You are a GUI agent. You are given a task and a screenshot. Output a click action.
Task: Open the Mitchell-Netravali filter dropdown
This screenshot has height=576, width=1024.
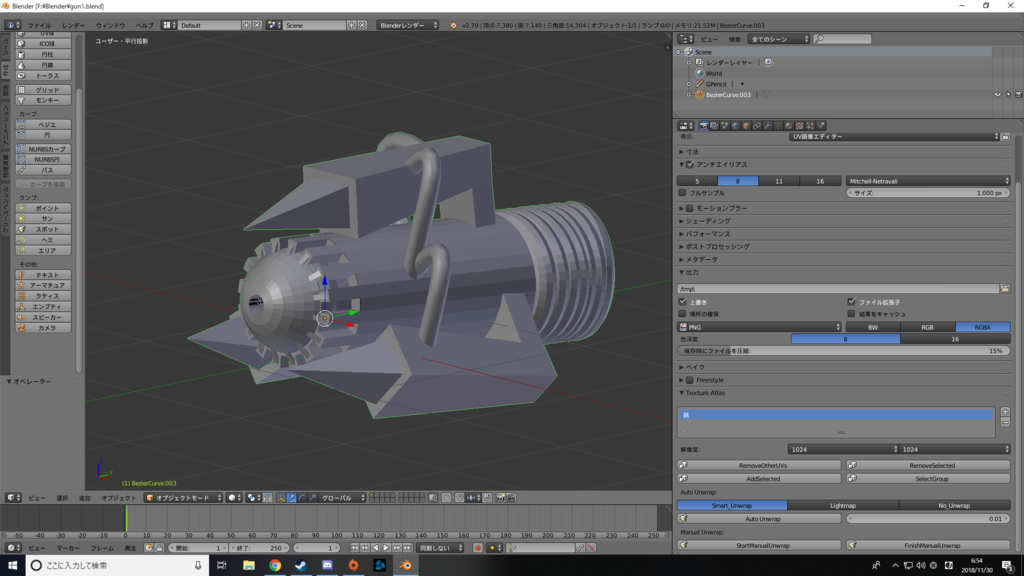(927, 181)
